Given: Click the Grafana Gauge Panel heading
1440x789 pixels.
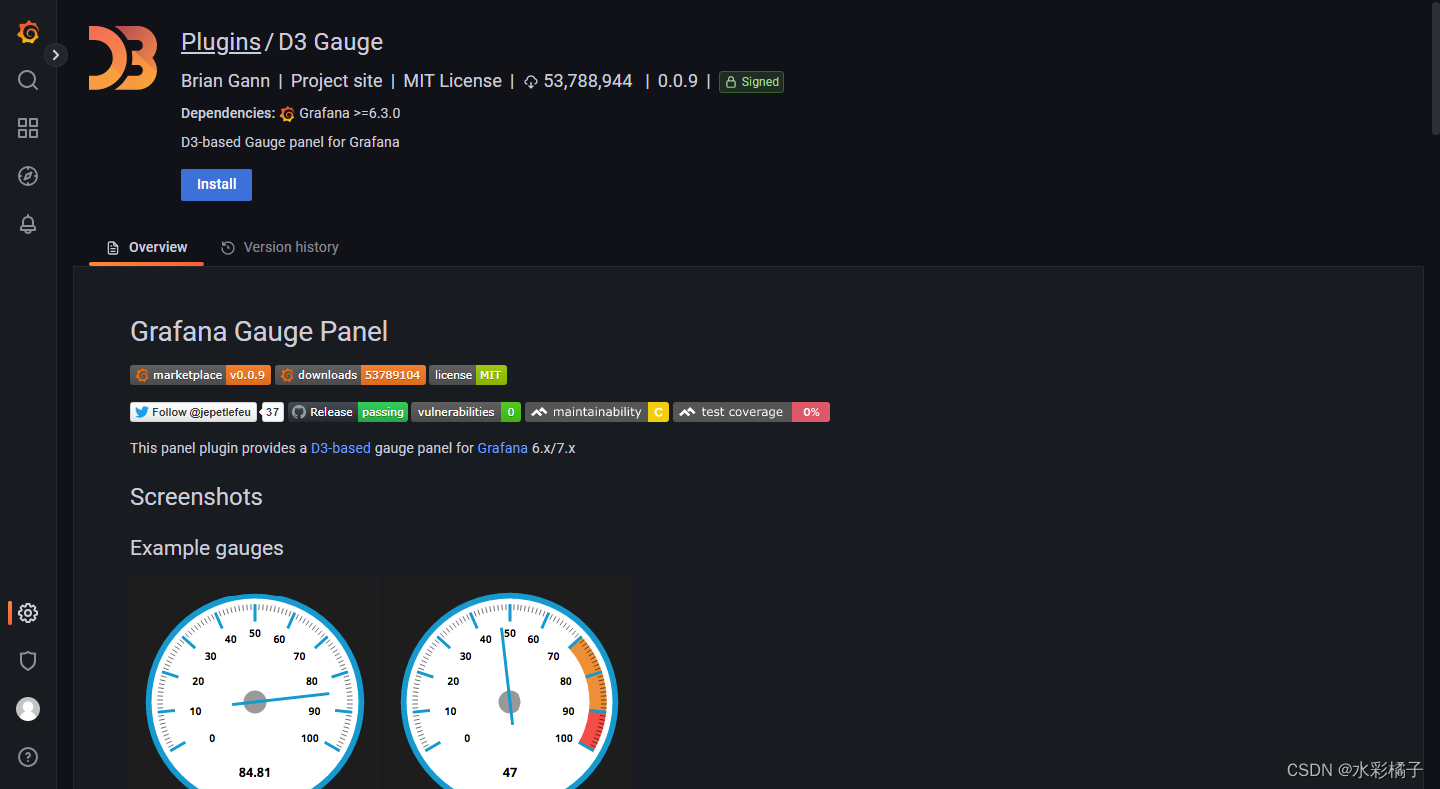Looking at the screenshot, I should point(259,332).
